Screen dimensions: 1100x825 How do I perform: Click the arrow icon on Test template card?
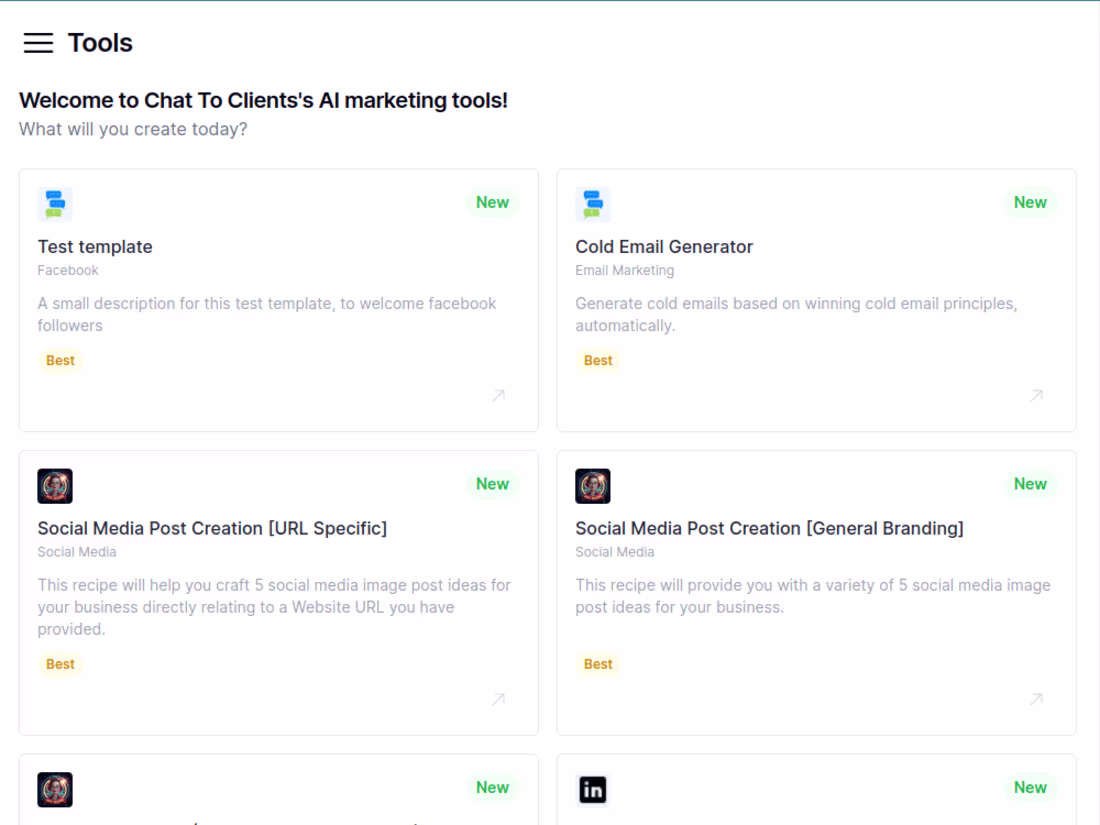pos(497,396)
